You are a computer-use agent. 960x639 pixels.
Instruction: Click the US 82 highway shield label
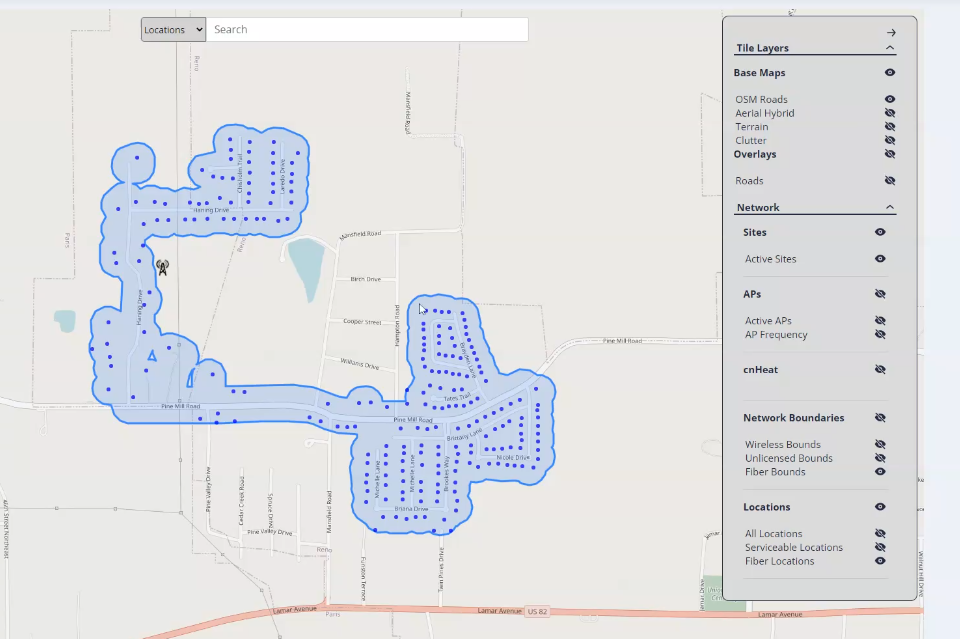pyautogui.click(x=537, y=611)
